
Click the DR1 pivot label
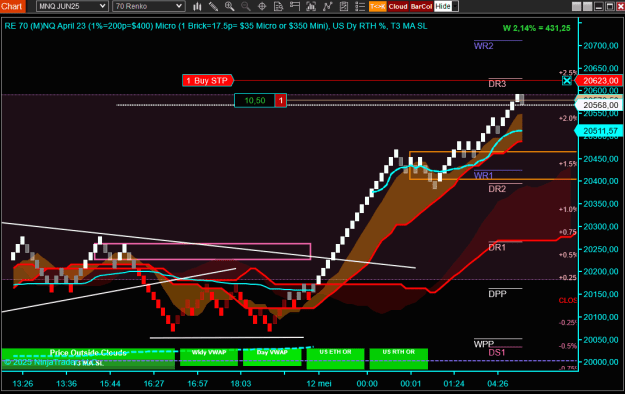pos(497,248)
